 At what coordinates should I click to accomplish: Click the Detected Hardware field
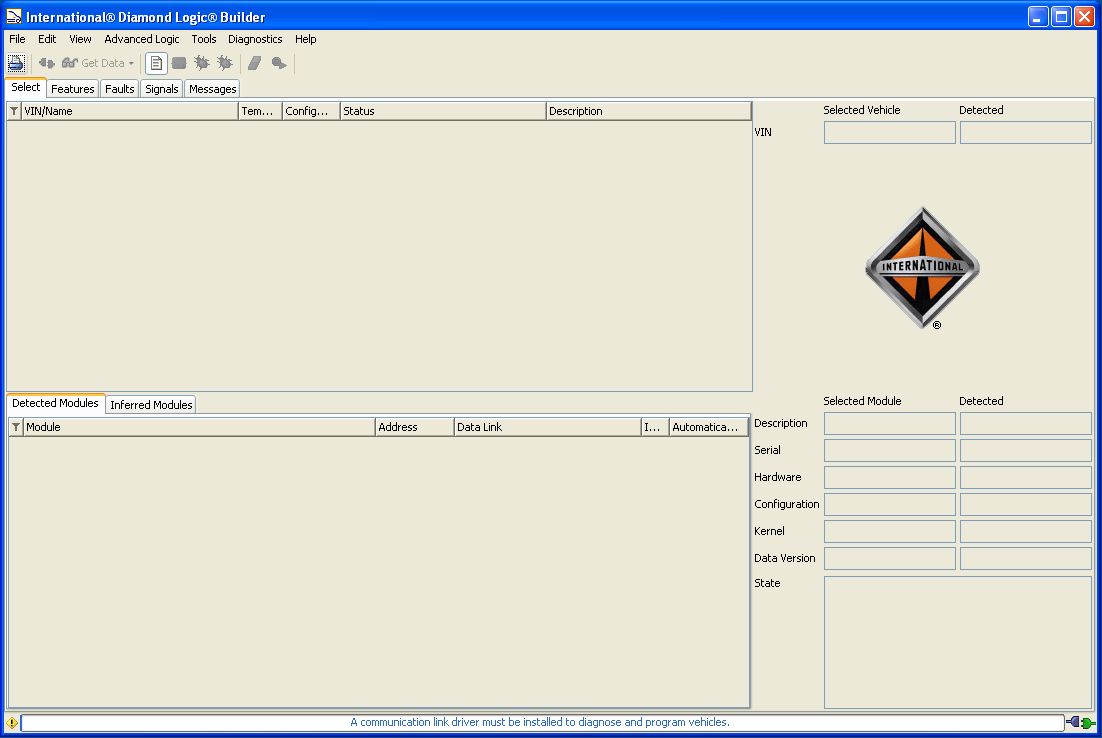pos(1026,478)
